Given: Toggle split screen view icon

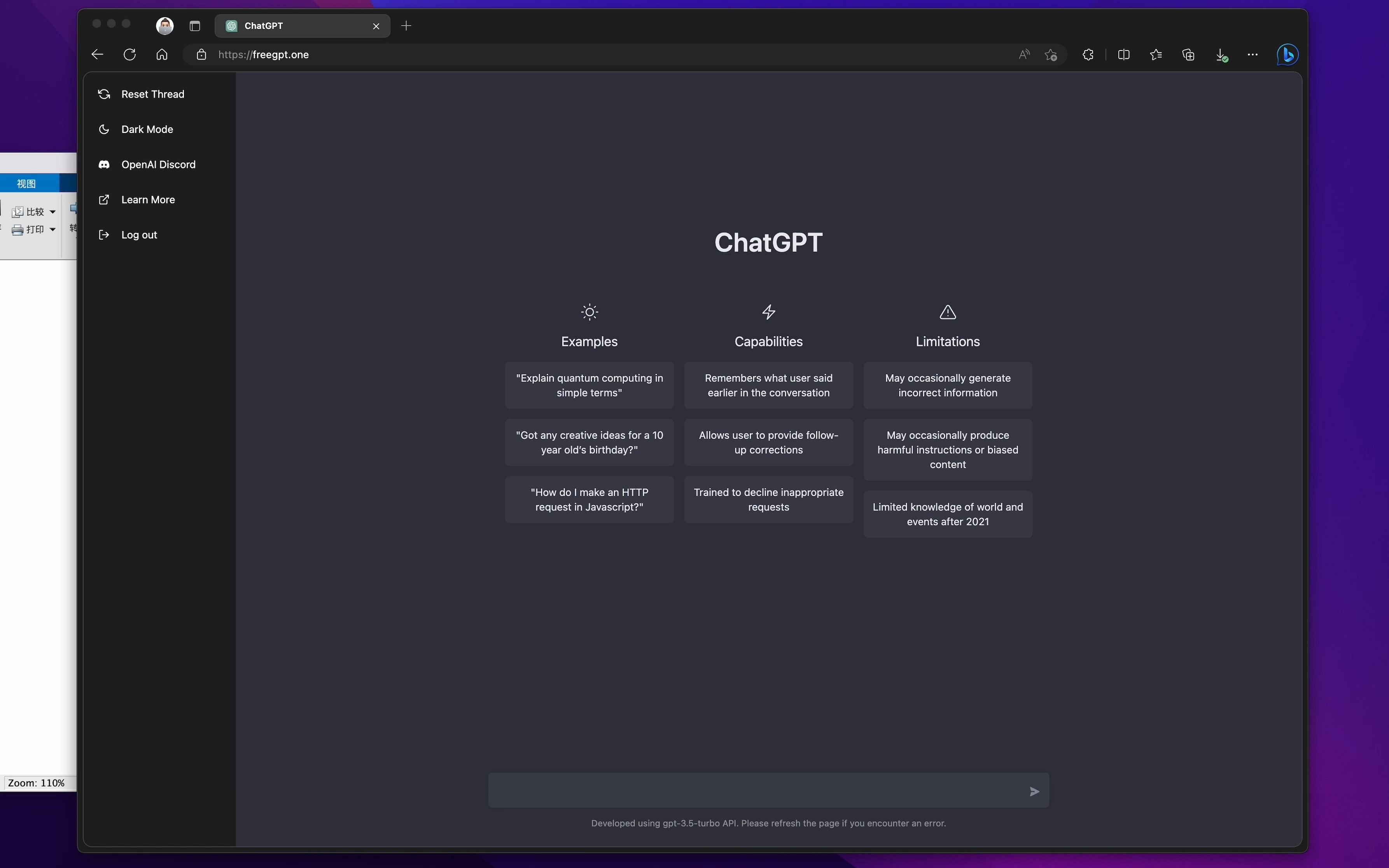Looking at the screenshot, I should pos(1124,54).
